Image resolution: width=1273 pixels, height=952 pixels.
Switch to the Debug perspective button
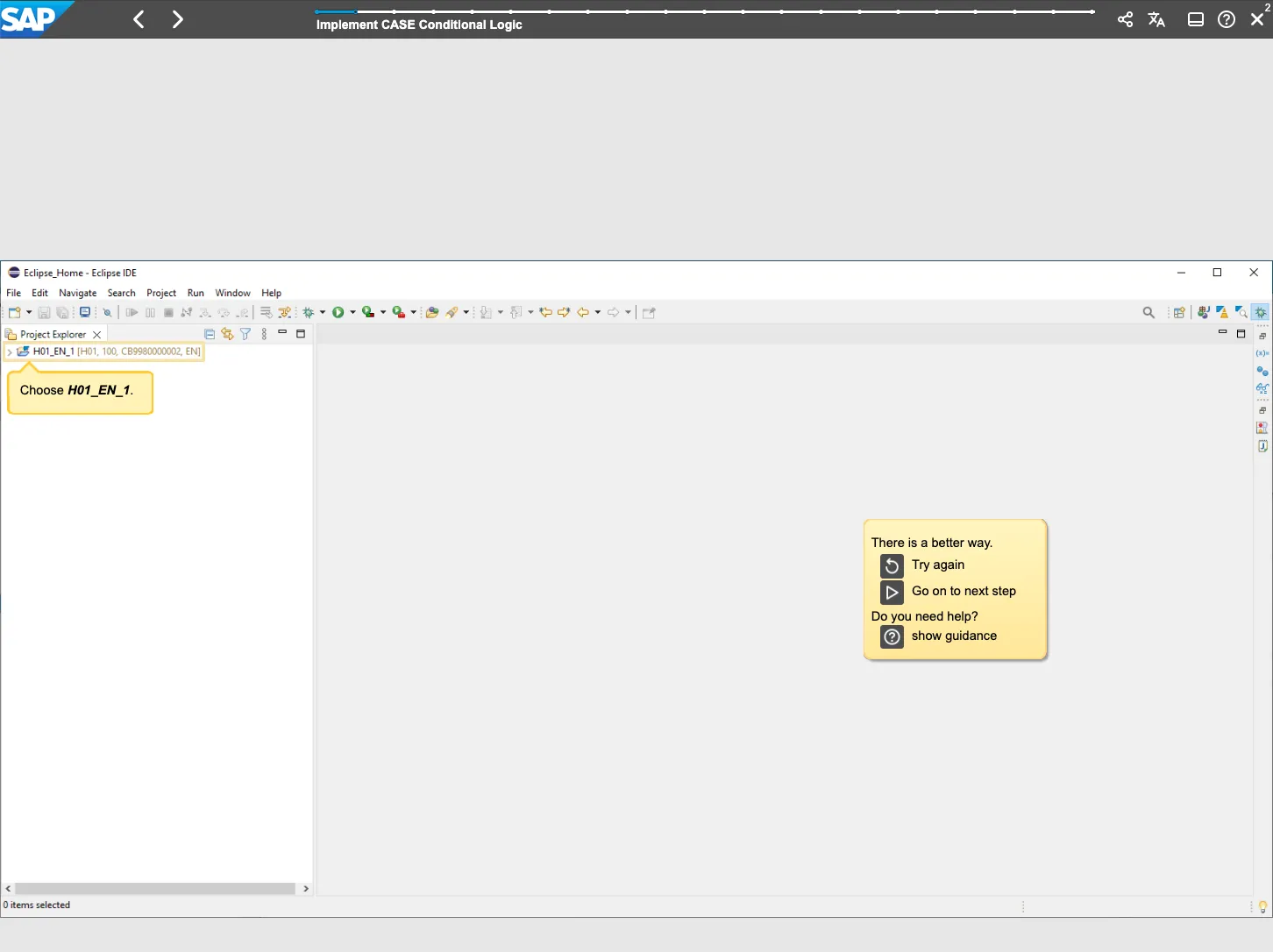pos(1261,313)
